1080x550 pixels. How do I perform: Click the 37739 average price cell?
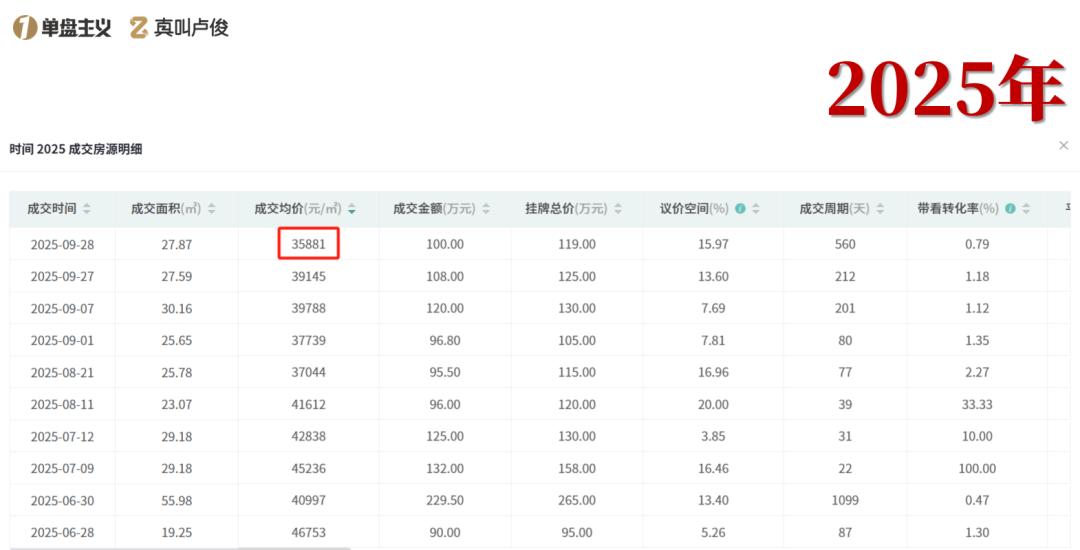tap(309, 341)
